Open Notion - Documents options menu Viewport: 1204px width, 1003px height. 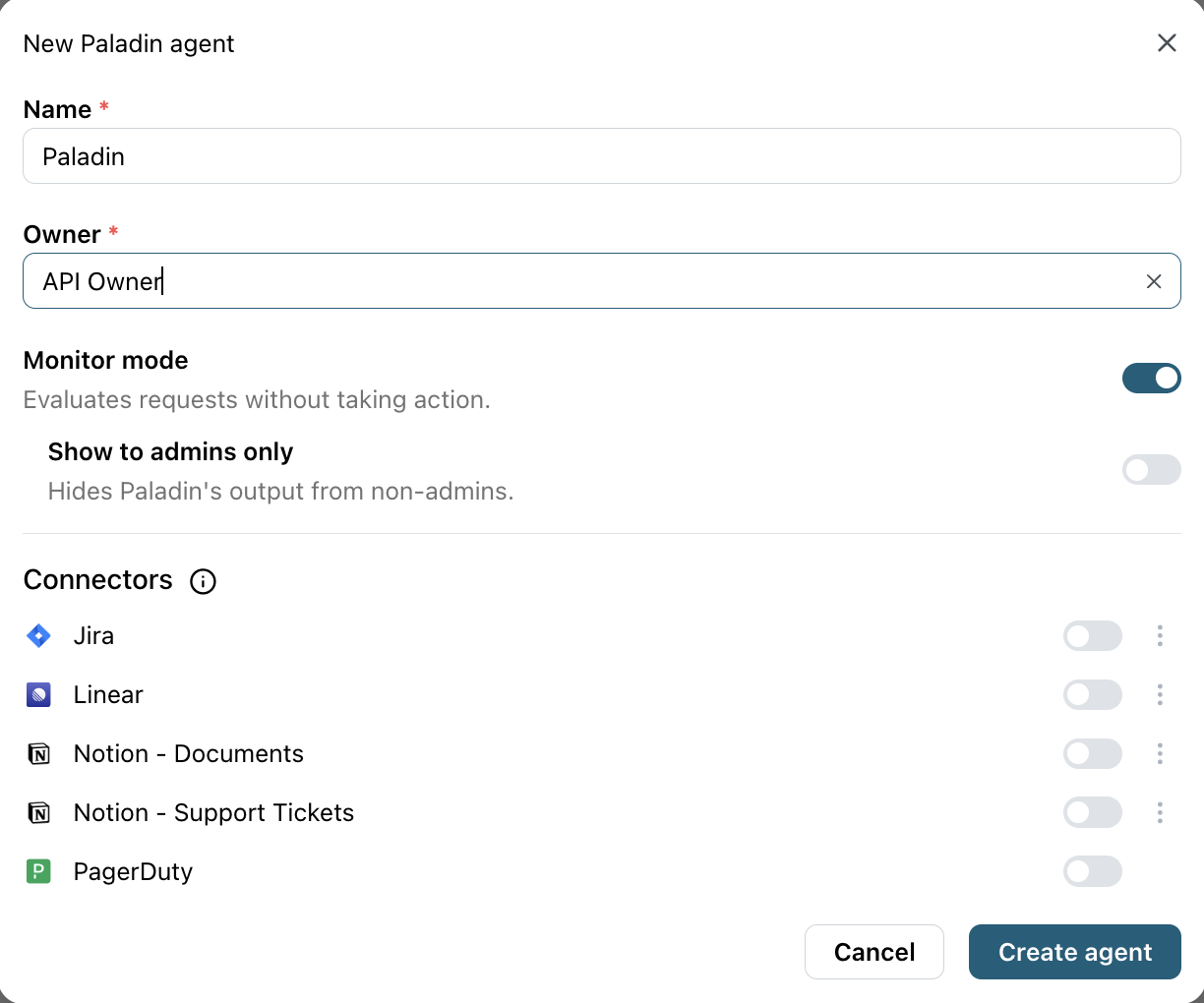pyautogui.click(x=1160, y=754)
